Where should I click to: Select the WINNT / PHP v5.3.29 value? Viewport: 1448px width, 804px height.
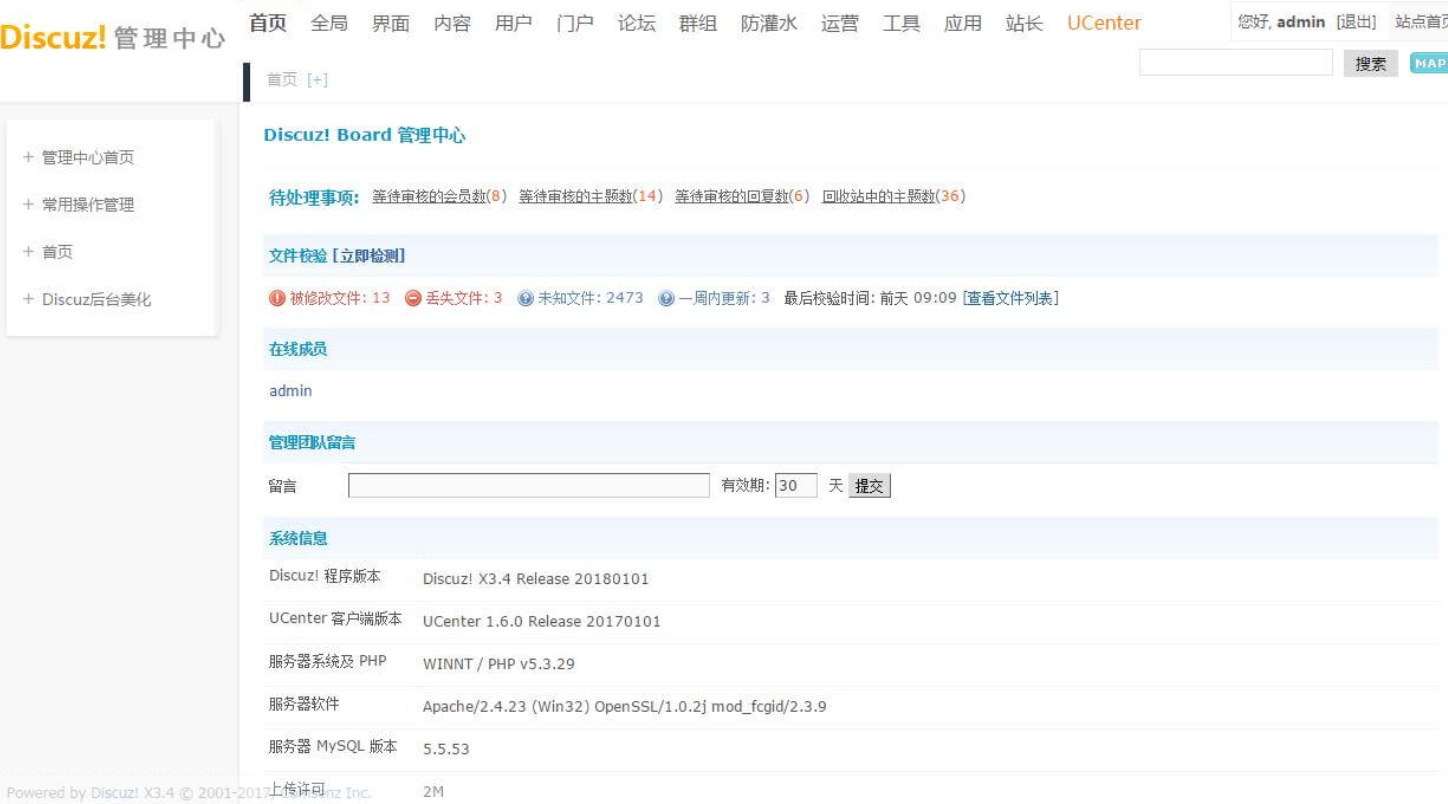499,664
